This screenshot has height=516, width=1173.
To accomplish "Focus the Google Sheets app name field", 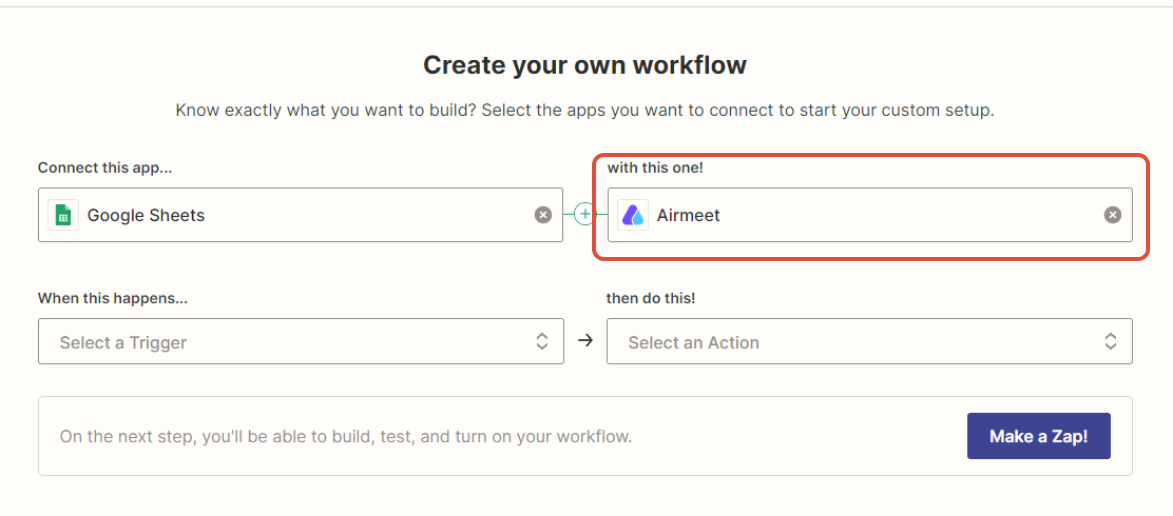I will point(146,215).
